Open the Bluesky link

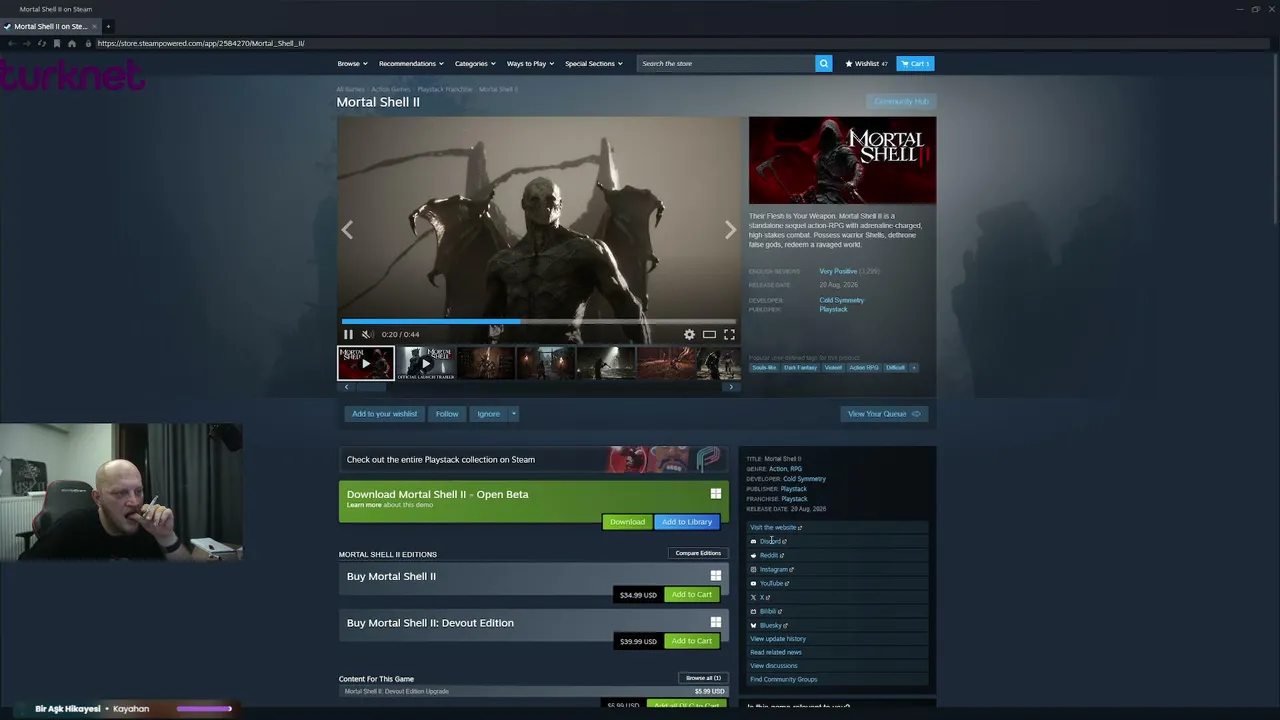773,625
